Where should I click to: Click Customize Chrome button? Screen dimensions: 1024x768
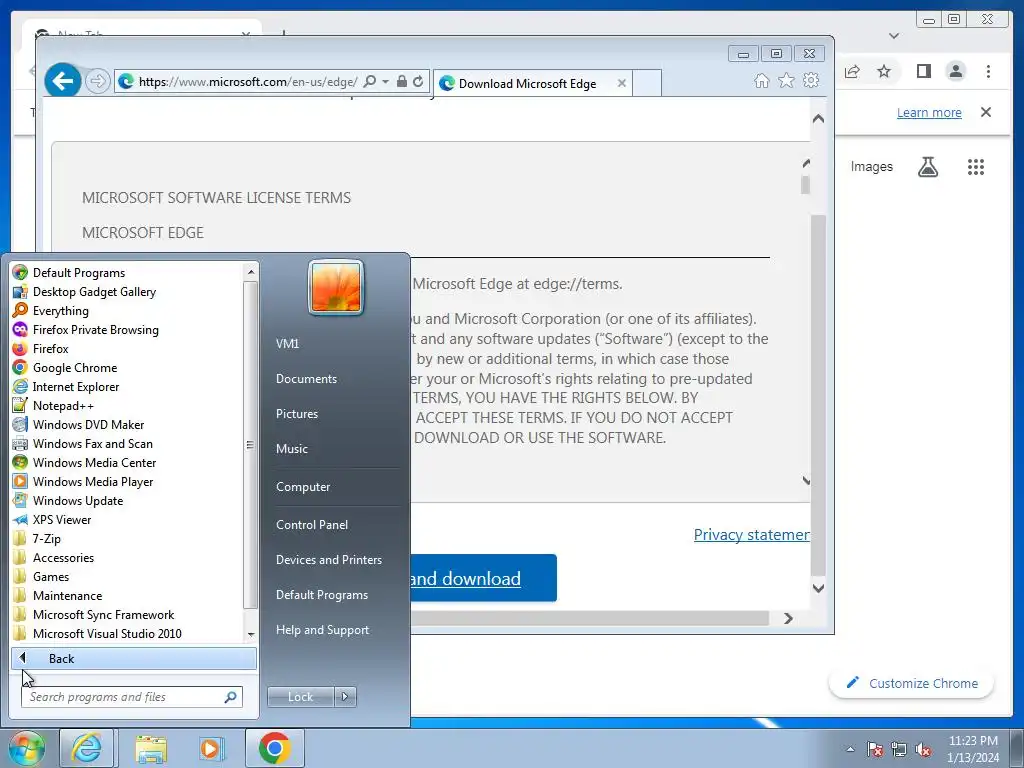(912, 683)
